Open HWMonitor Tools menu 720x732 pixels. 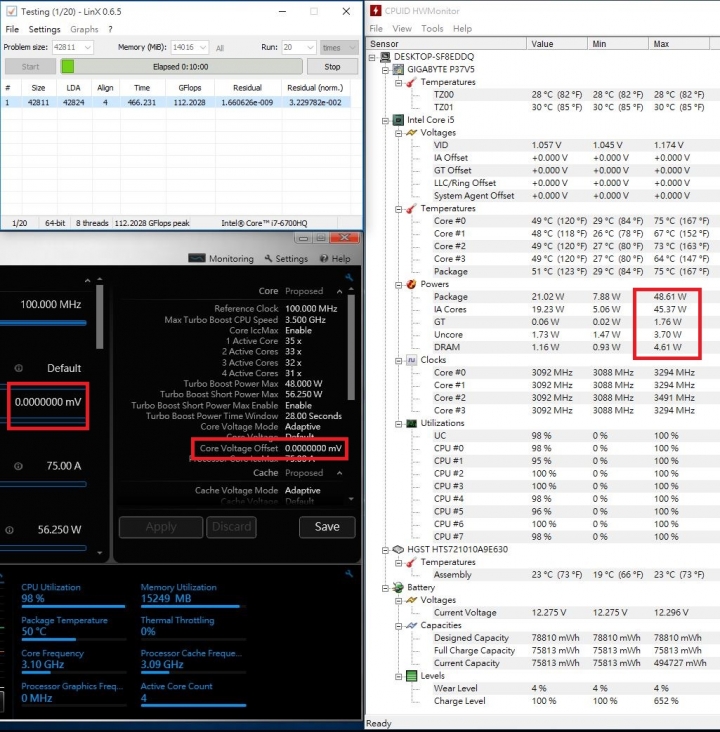[432, 28]
